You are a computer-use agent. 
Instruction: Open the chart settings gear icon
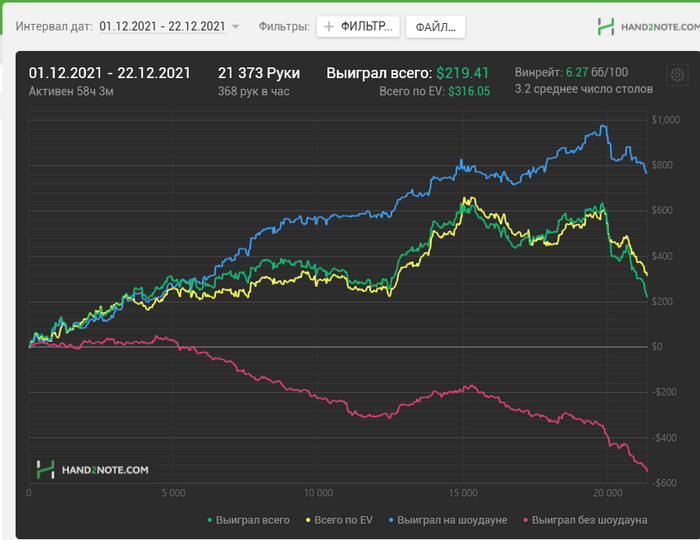(x=677, y=75)
